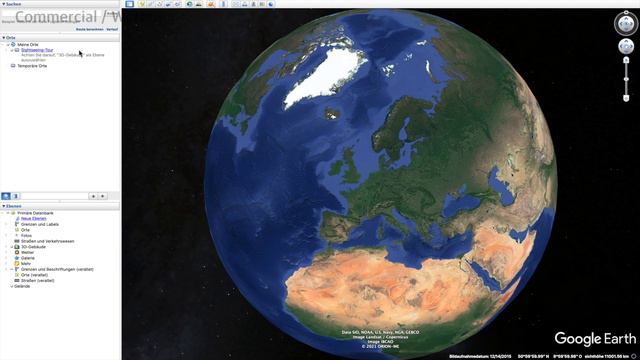Start recording a tour from the toolbar

coord(177,4)
